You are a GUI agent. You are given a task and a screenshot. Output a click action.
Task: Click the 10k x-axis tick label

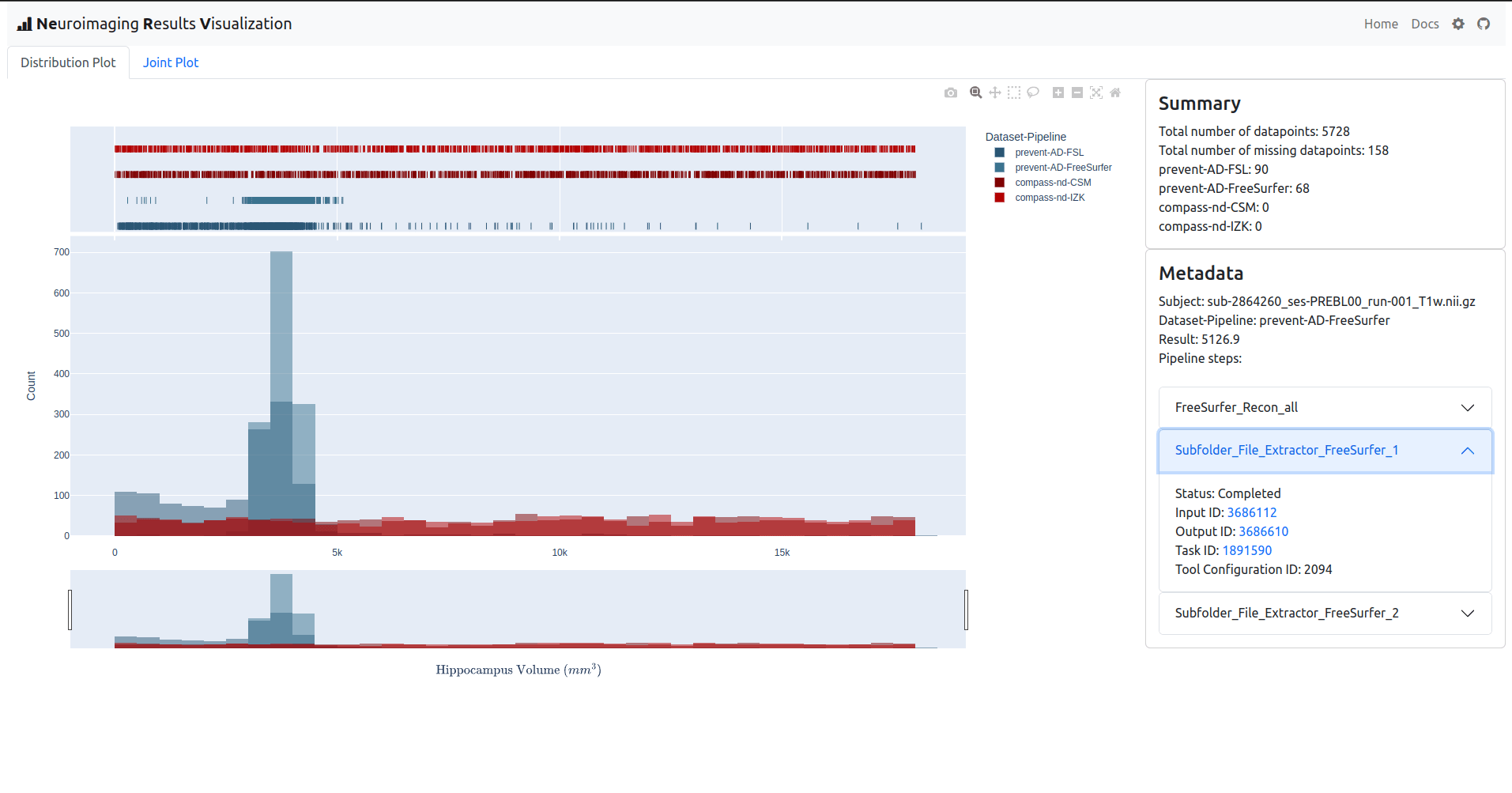(560, 553)
